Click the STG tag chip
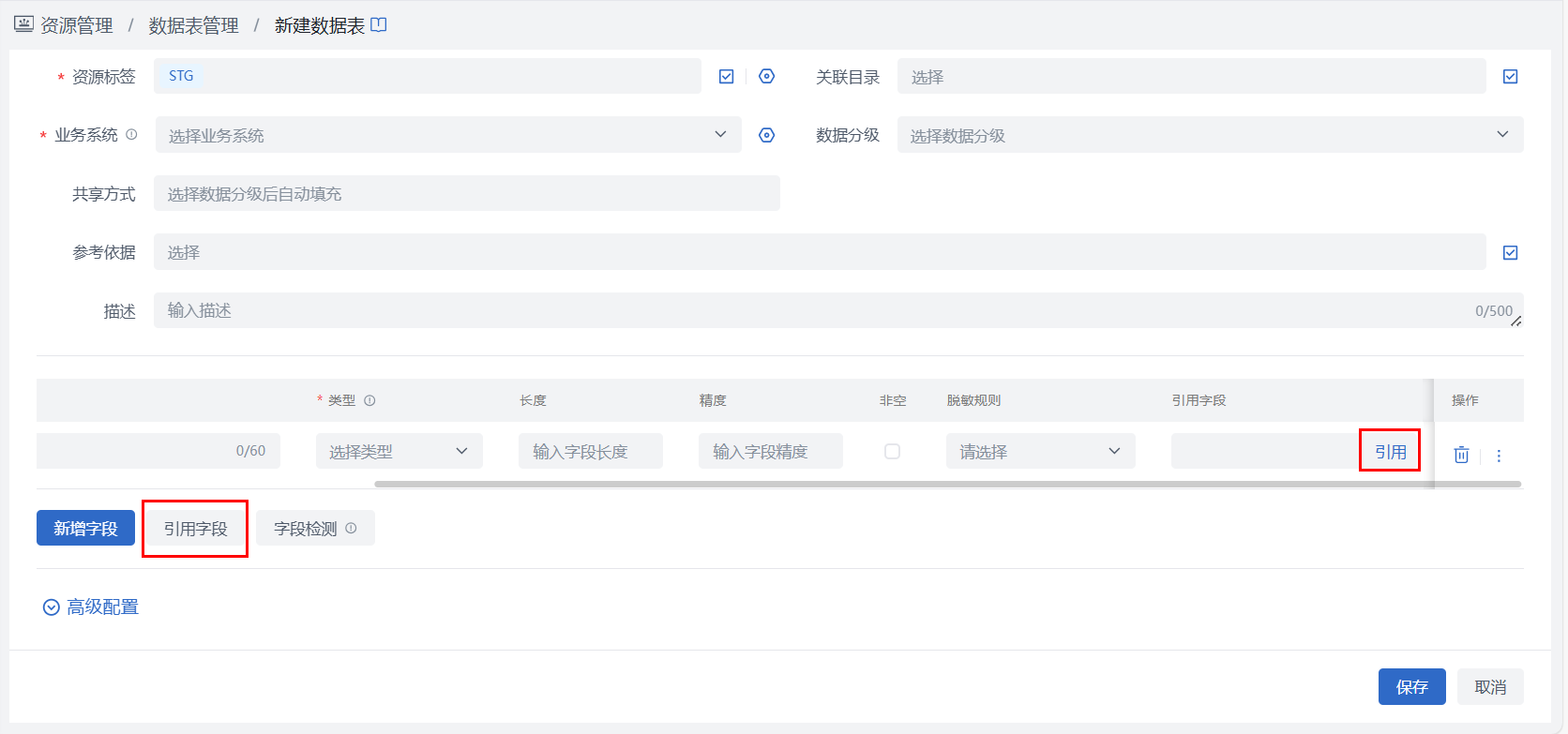1568x734 pixels. pos(181,76)
